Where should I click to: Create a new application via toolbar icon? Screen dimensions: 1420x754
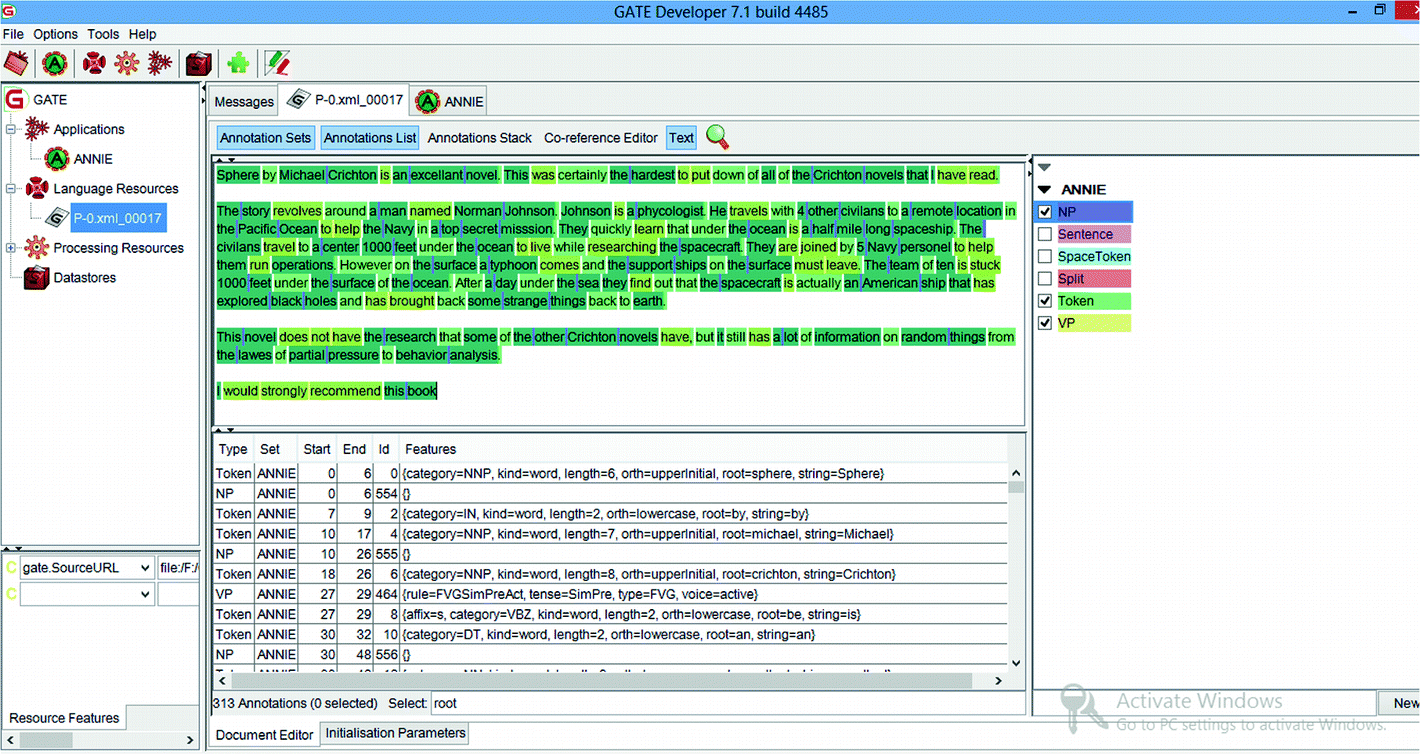pyautogui.click(x=159, y=63)
